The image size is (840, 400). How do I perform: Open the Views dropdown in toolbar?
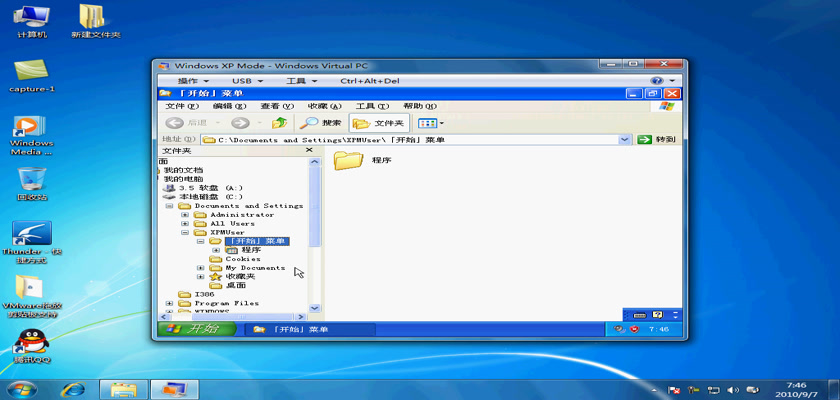[x=432, y=123]
